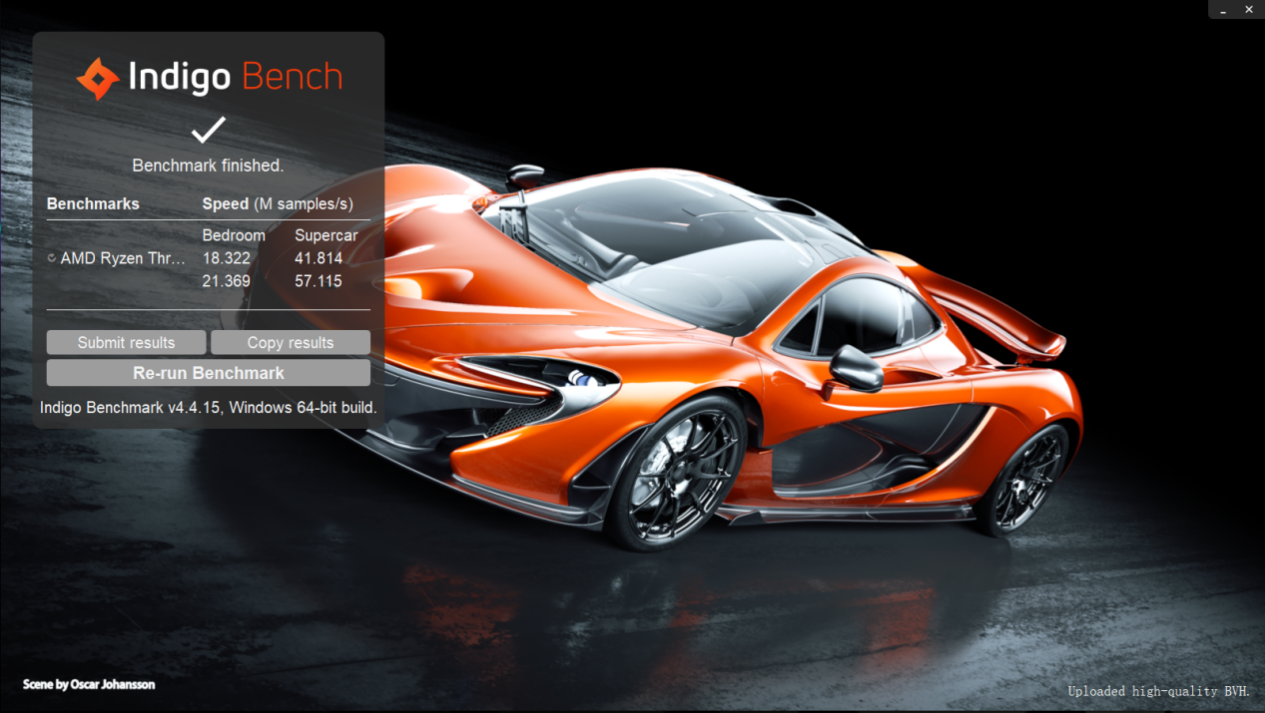Select the Supercar scene label
This screenshot has width=1265, height=713.
(326, 236)
